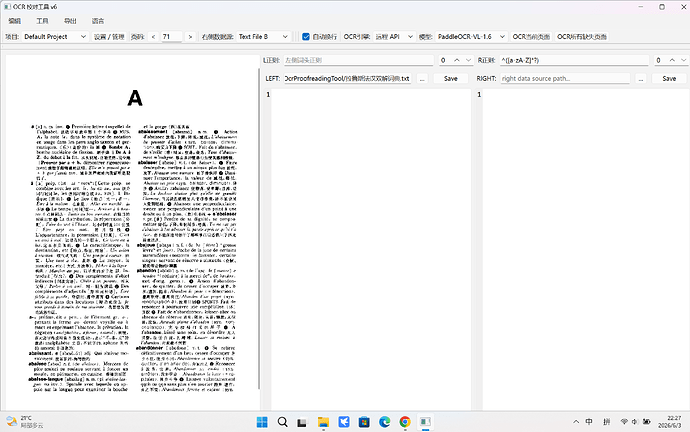Decrease the L正则 counter with the down arrow
Image resolution: width=690 pixels, height=432 pixels.
[468, 60]
